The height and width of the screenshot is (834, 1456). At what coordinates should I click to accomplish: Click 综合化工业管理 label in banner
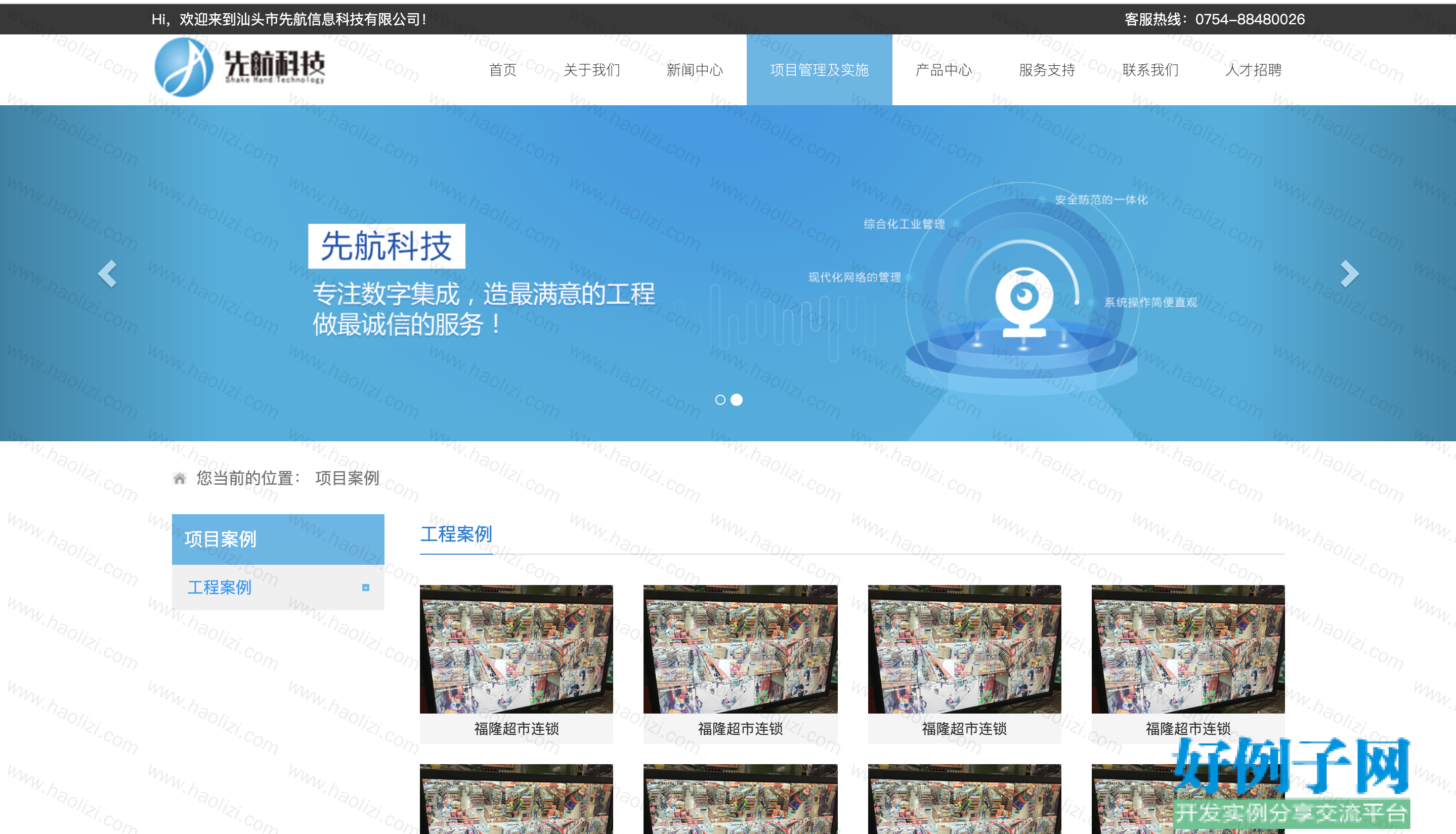coord(904,224)
